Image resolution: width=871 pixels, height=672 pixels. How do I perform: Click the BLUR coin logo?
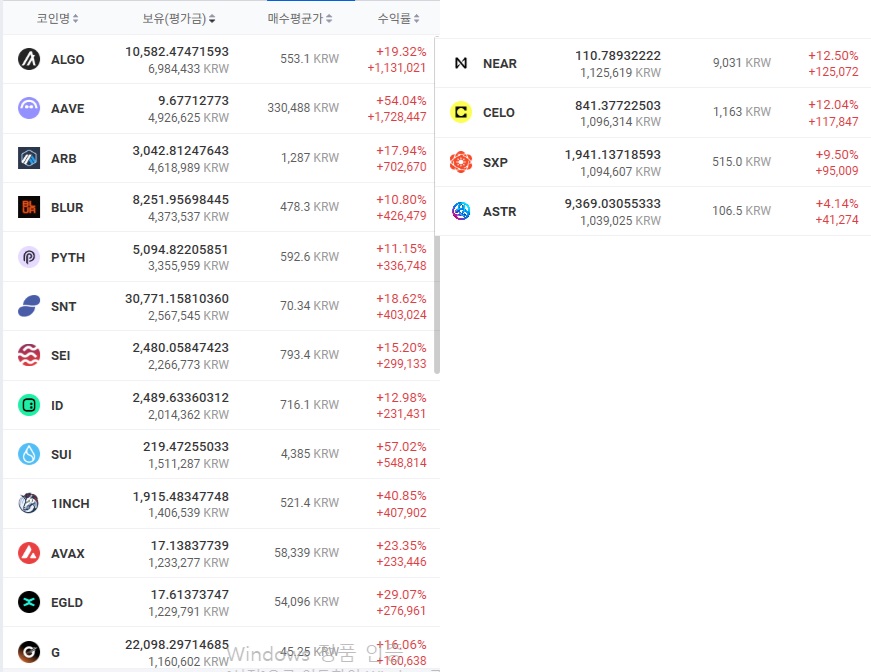[29, 207]
